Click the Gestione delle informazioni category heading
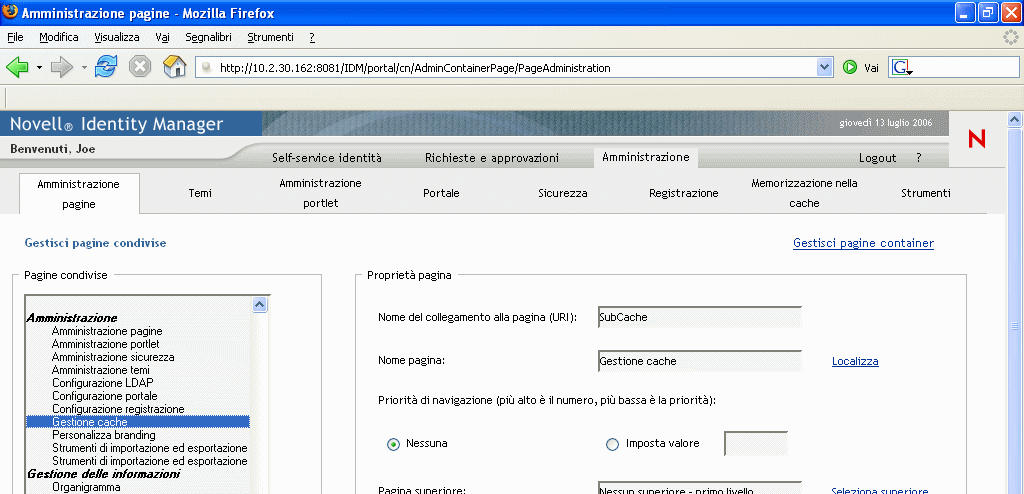 103,474
